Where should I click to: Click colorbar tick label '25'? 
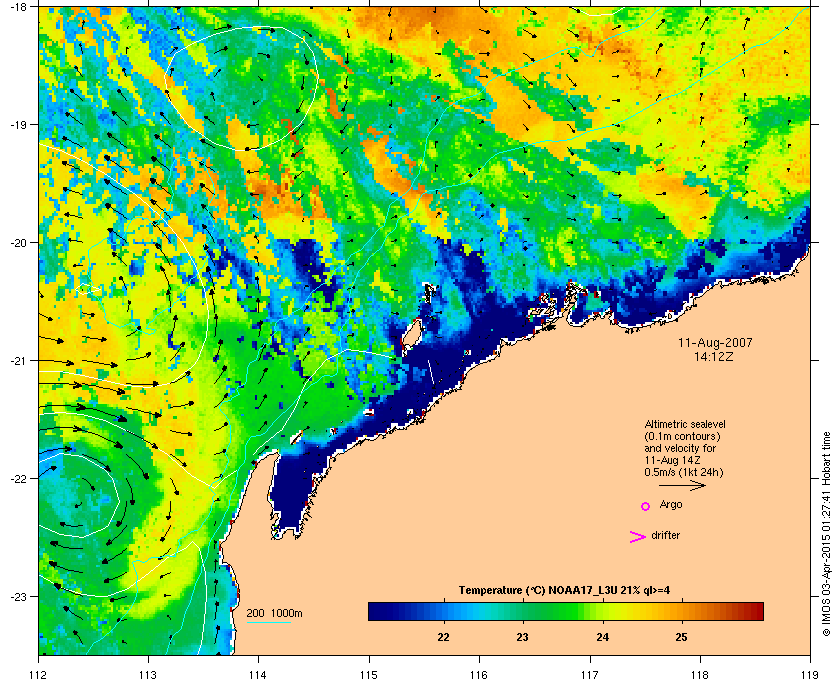coord(681,637)
